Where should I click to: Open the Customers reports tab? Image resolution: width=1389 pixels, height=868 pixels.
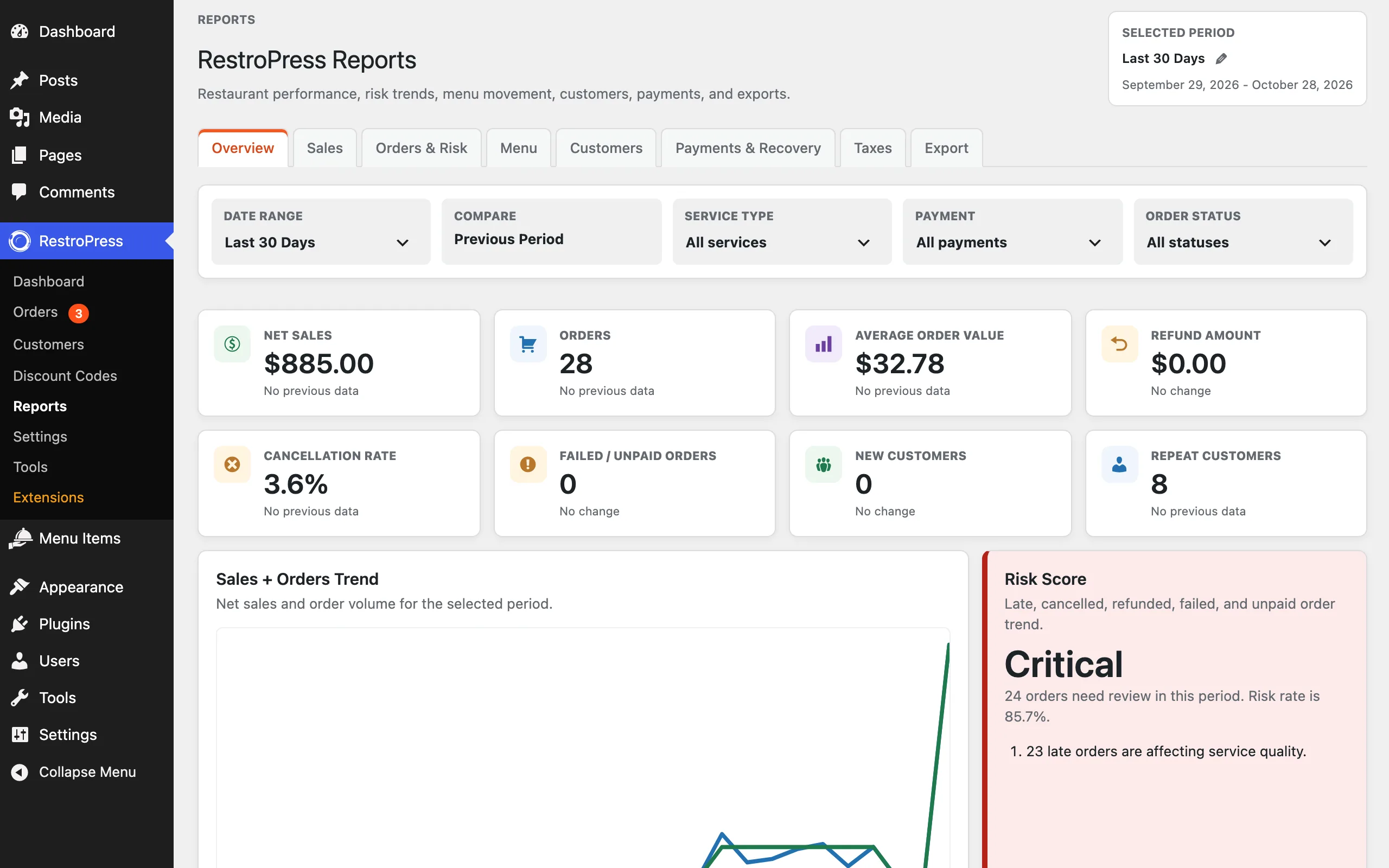point(606,148)
